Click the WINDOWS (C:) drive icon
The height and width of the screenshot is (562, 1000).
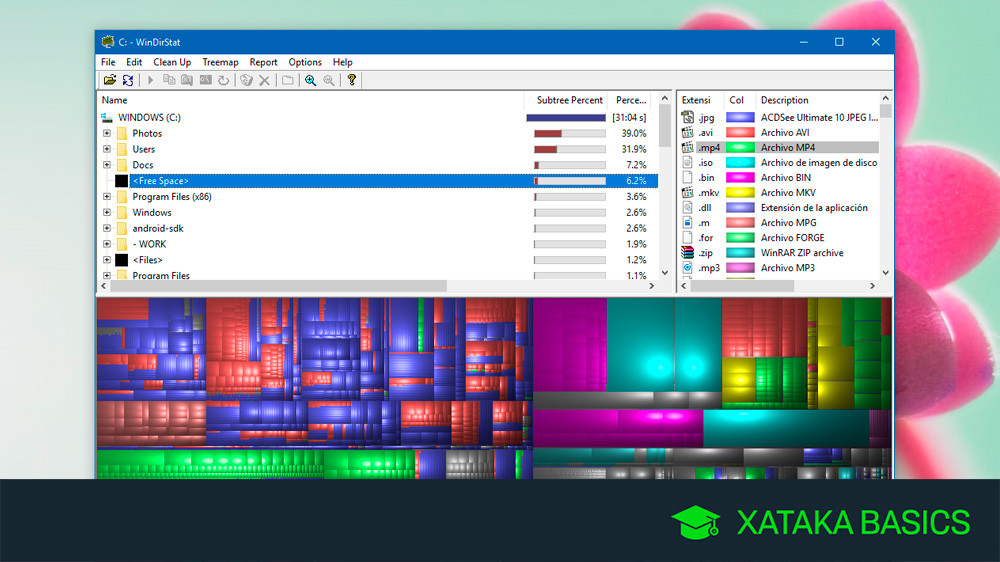[107, 117]
